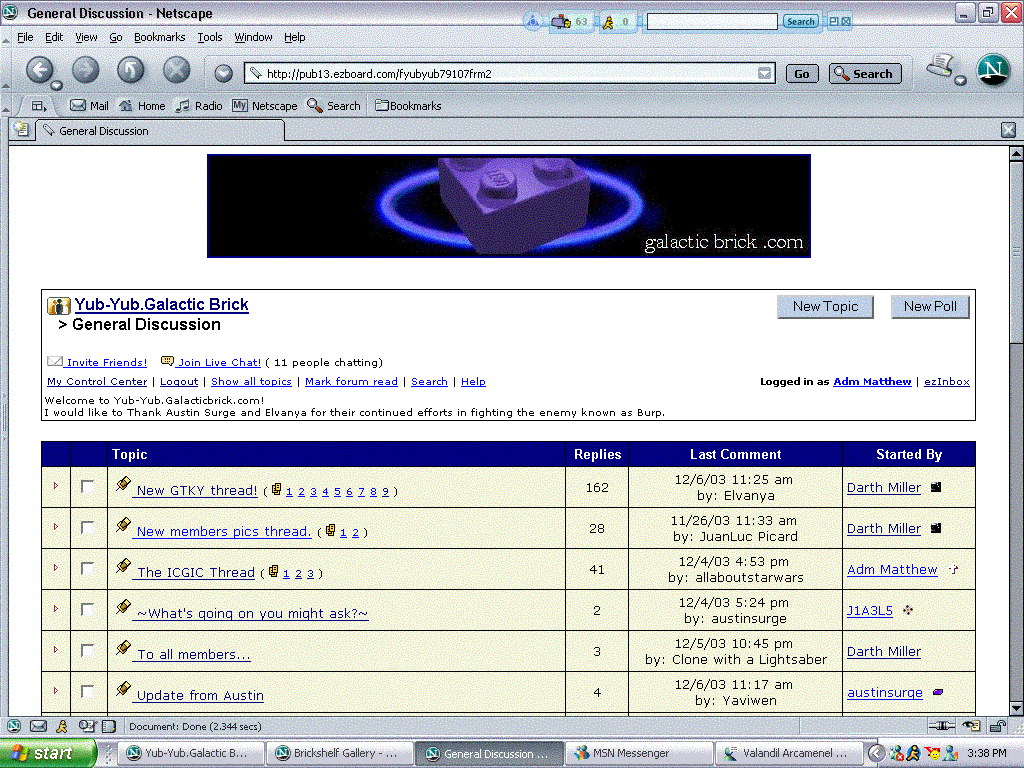Click the top search input field
The height and width of the screenshot is (768, 1024).
[x=712, y=22]
